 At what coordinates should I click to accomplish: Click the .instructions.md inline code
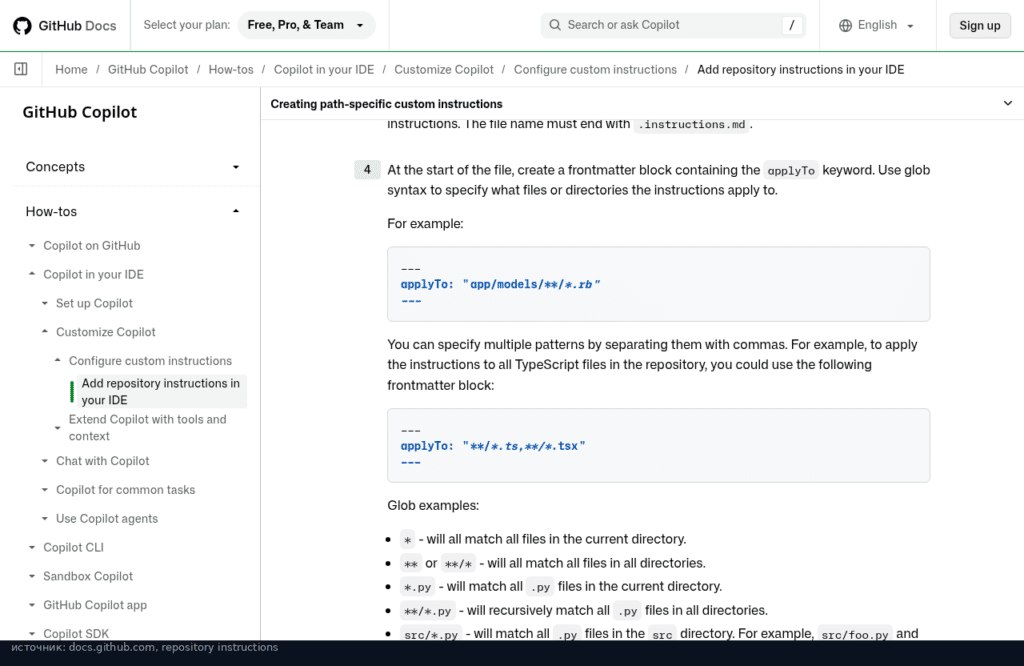[x=692, y=124]
